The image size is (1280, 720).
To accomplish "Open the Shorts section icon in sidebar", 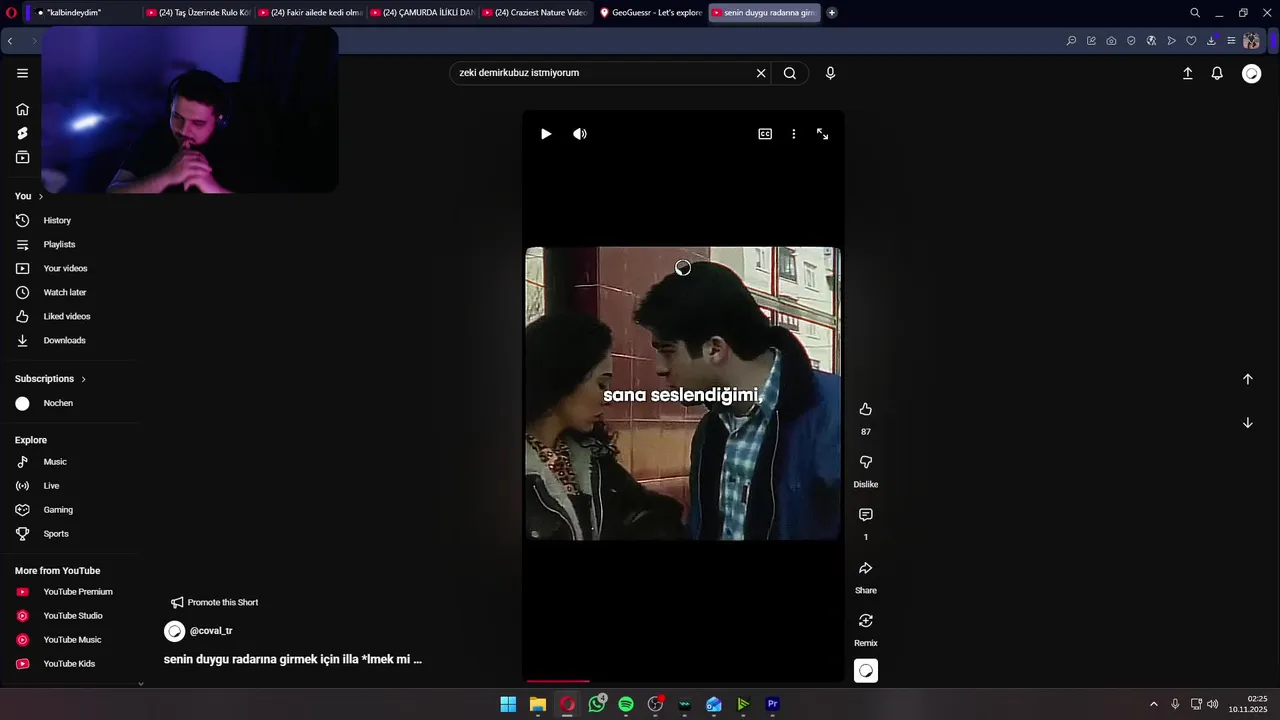I will 22,133.
